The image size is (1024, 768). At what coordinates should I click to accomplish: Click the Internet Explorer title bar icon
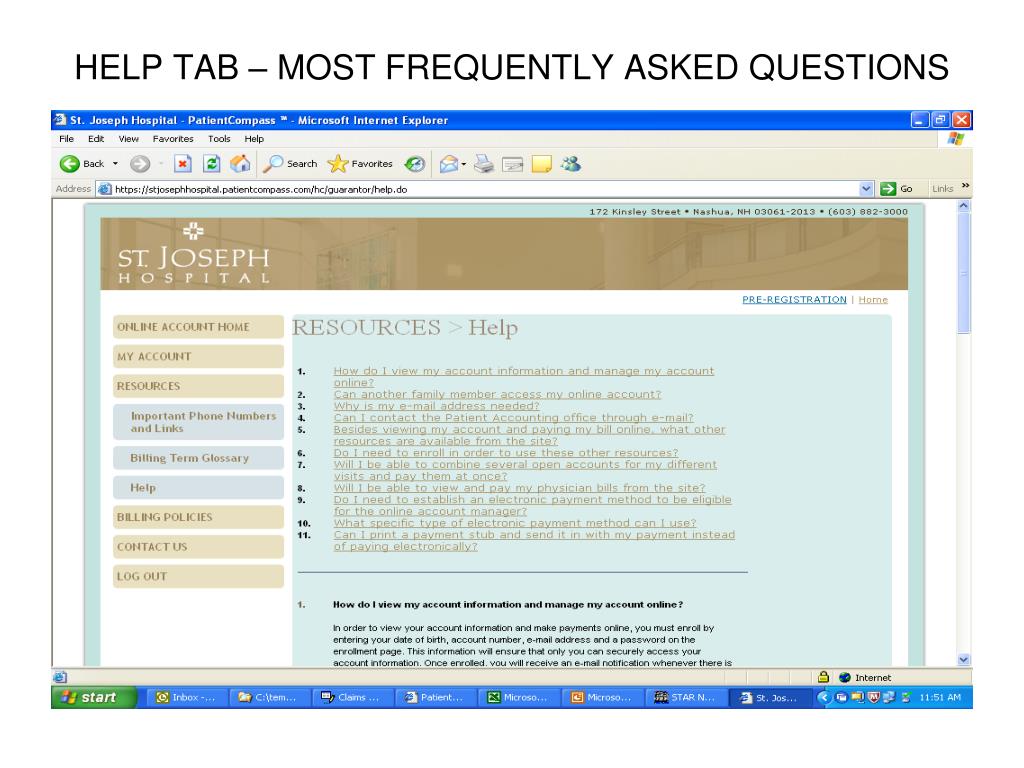point(60,120)
